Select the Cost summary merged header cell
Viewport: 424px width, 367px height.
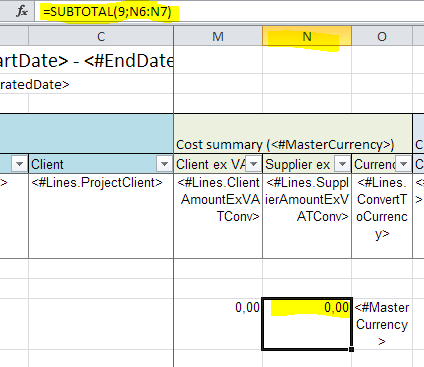coord(293,133)
